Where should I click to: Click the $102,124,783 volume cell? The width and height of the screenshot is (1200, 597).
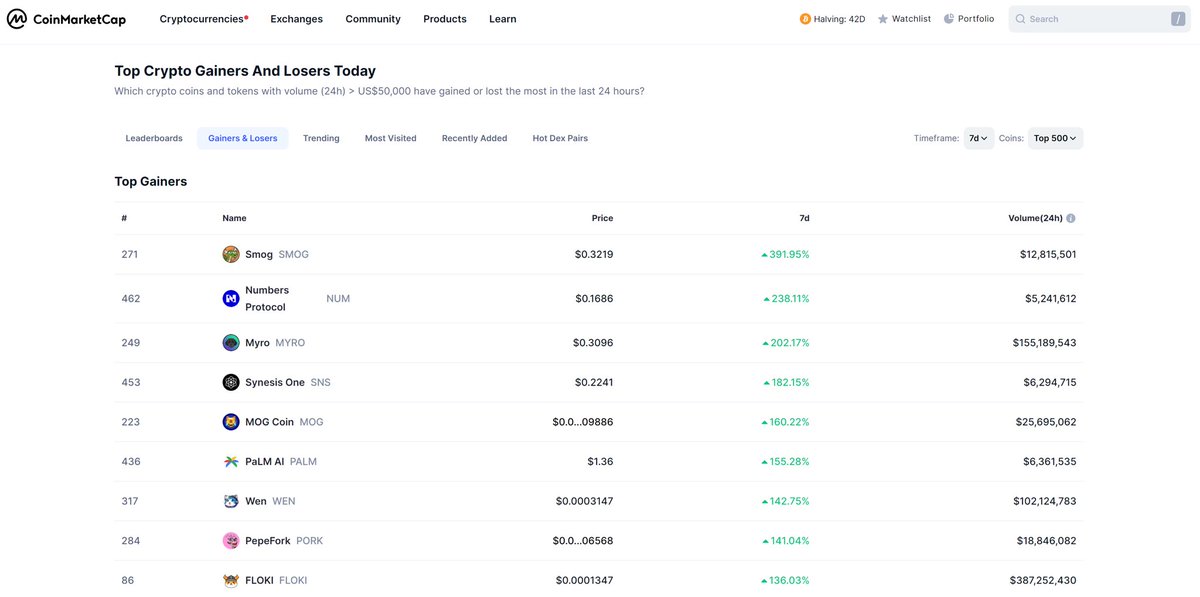pyautogui.click(x=1045, y=501)
